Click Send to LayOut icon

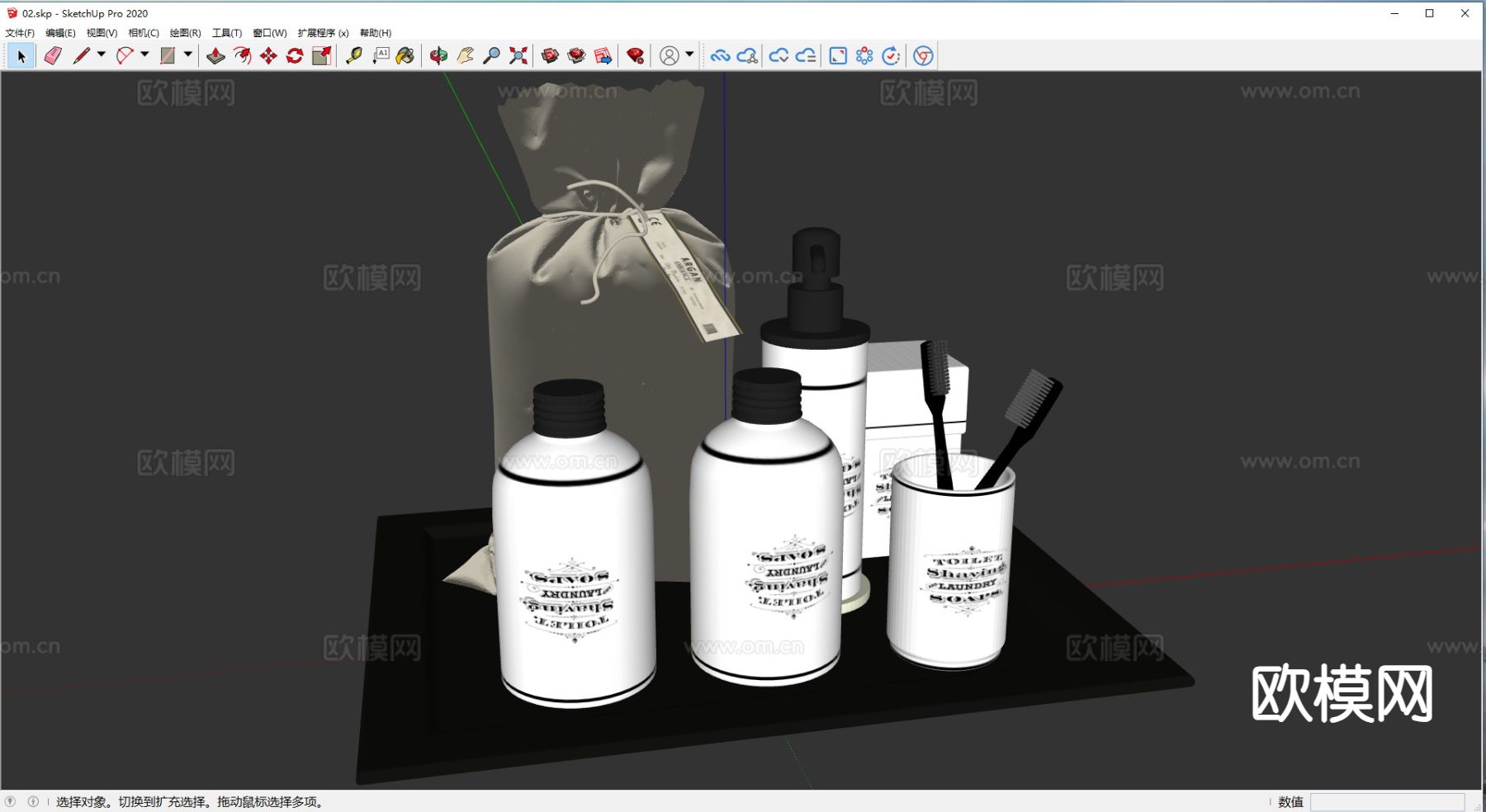[603, 56]
